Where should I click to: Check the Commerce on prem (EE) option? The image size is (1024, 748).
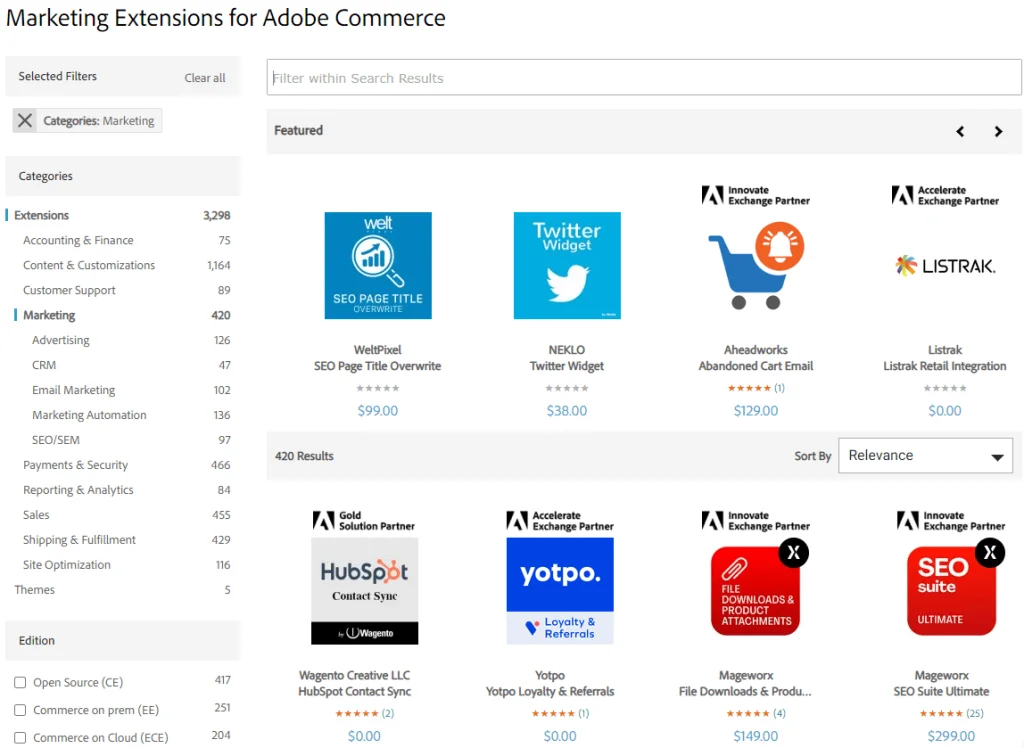20,710
